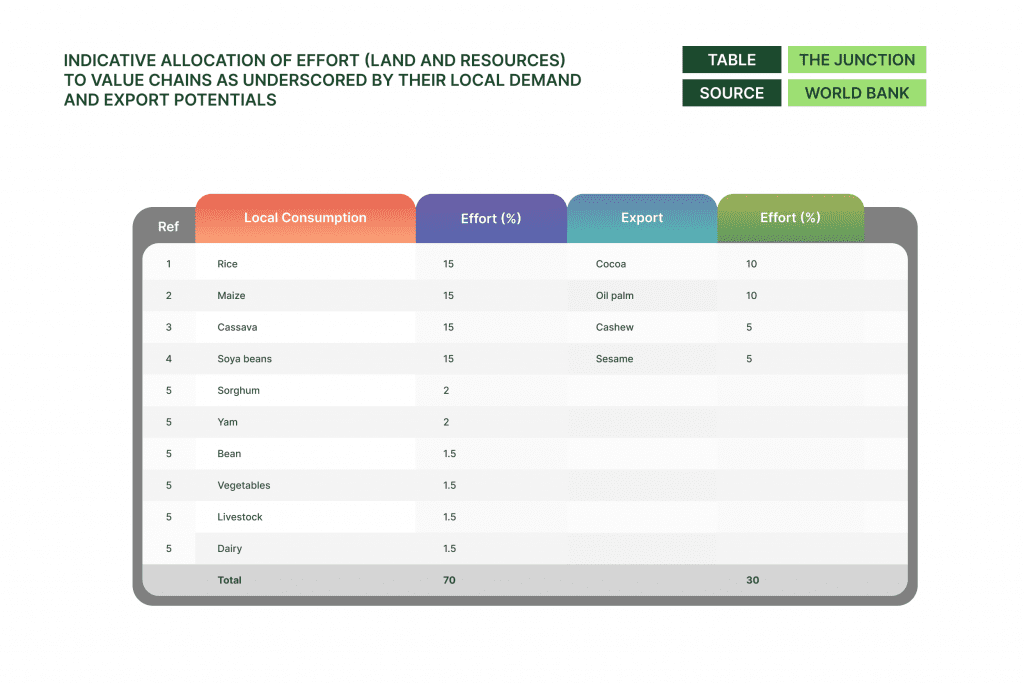Select the purple Effort (%) column header
Screen dimensions: 1024x683
pyautogui.click(x=491, y=218)
